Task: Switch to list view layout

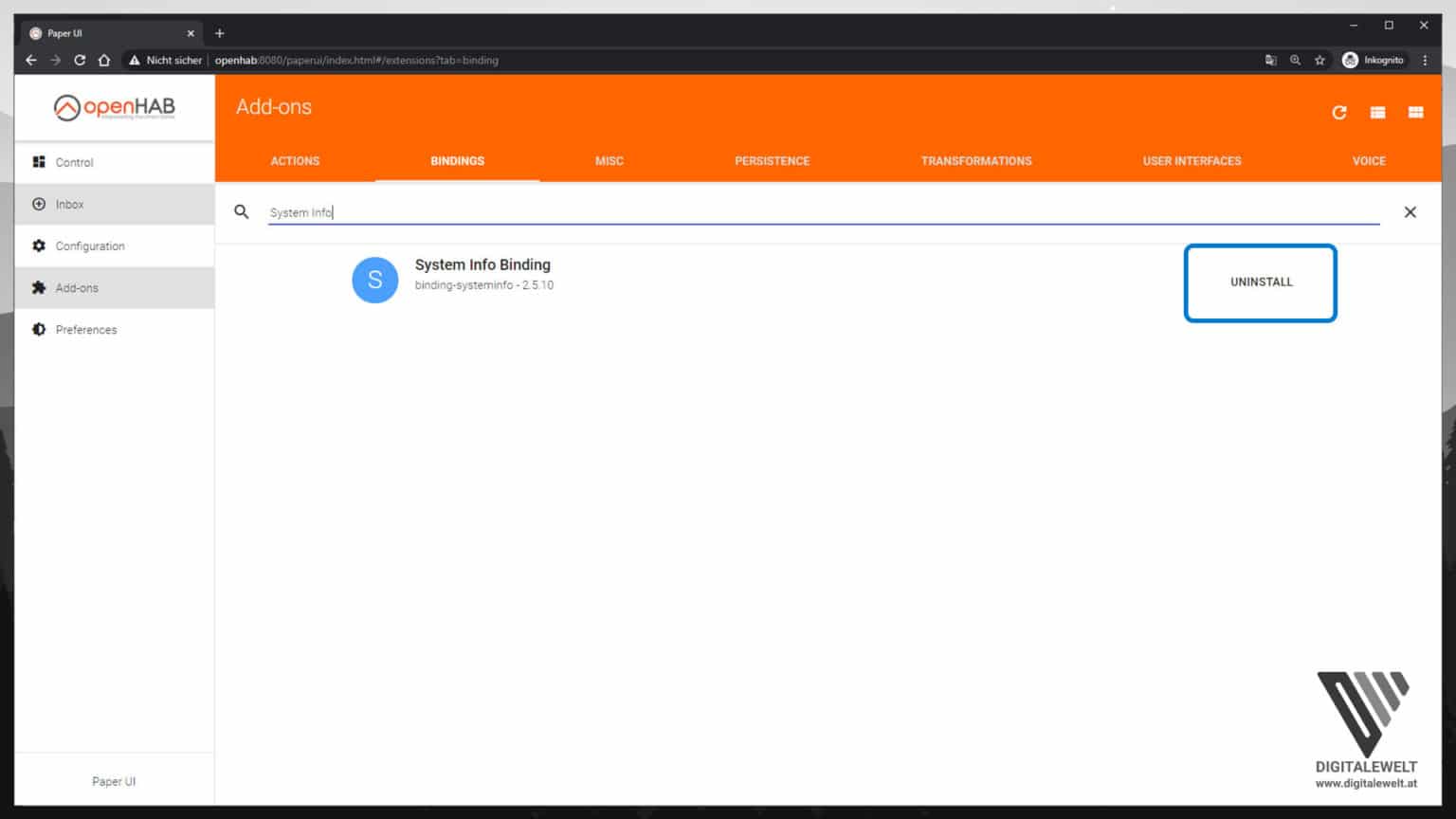Action: point(1377,112)
